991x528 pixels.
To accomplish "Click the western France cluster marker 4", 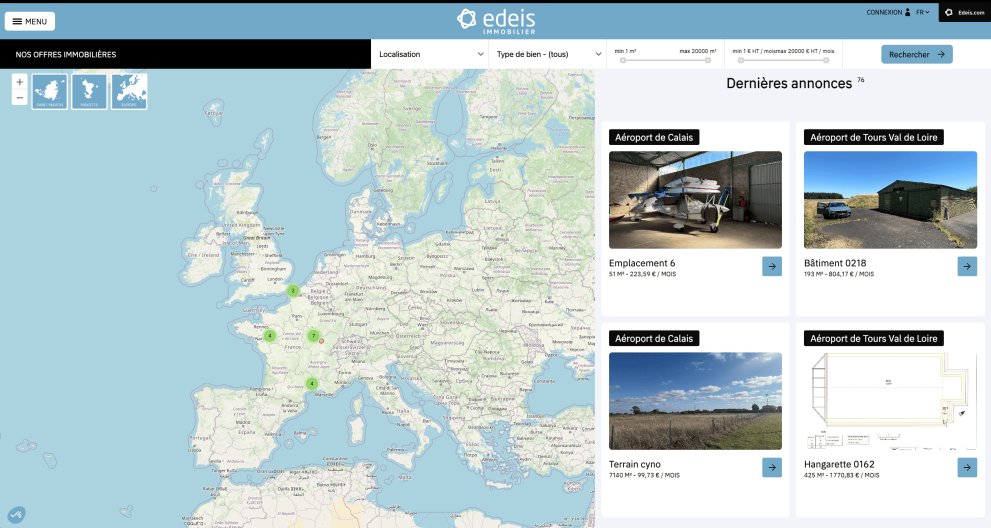I will pyautogui.click(x=270, y=336).
